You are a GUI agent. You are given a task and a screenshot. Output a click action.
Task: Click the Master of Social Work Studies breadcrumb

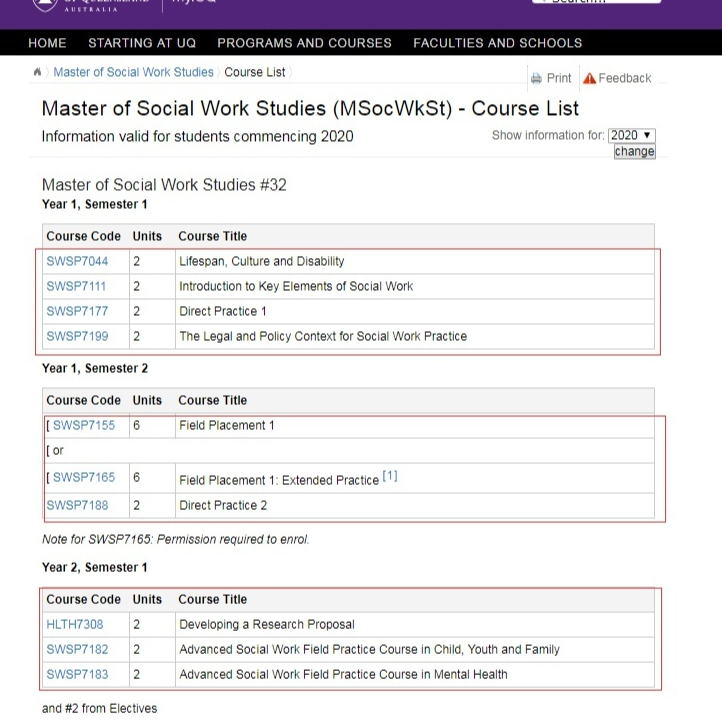pyautogui.click(x=133, y=72)
